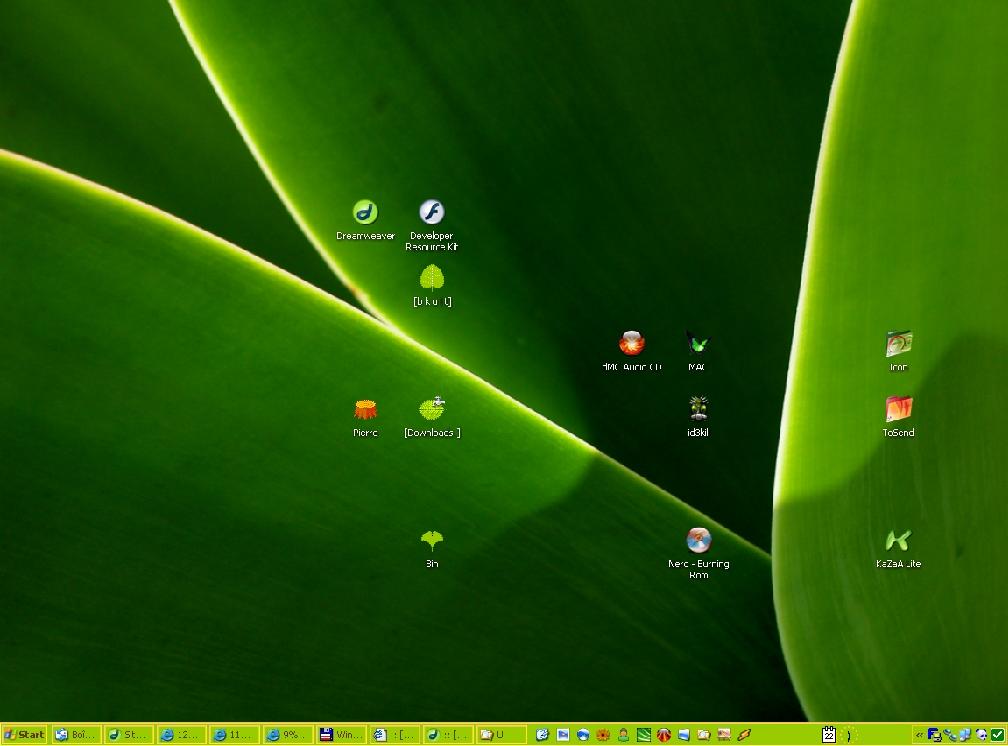The image size is (1008, 746).
Task: Click the green checkmark tray icon
Action: pyautogui.click(x=997, y=734)
